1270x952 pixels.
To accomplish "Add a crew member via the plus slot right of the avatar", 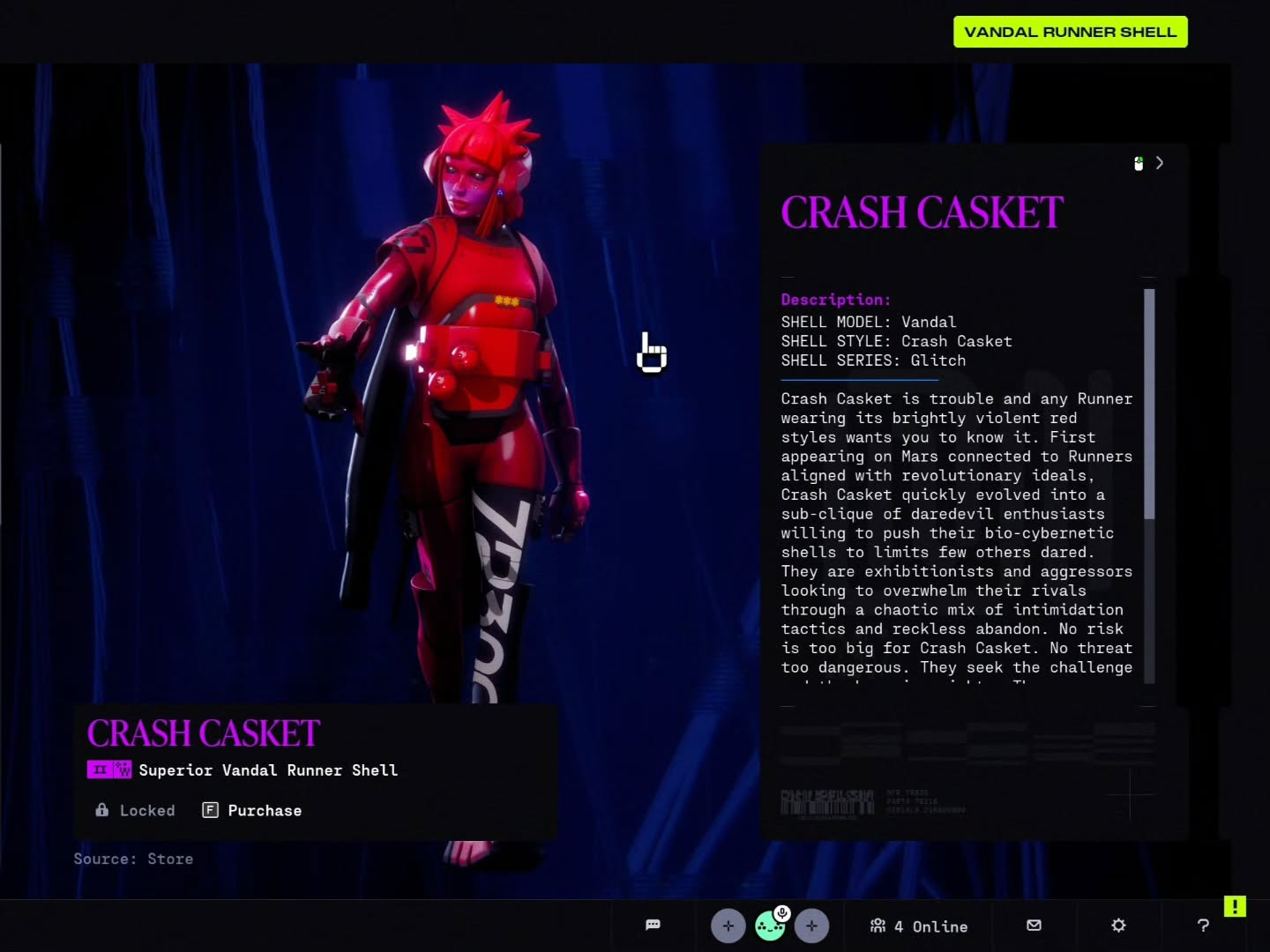I will coord(811,926).
